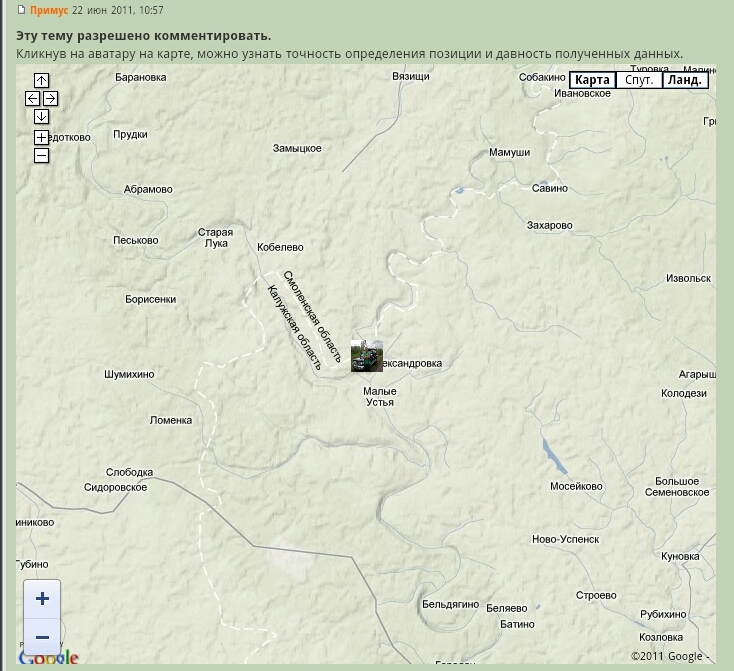Click the Кобелево place label
734x671 pixels.
280,247
